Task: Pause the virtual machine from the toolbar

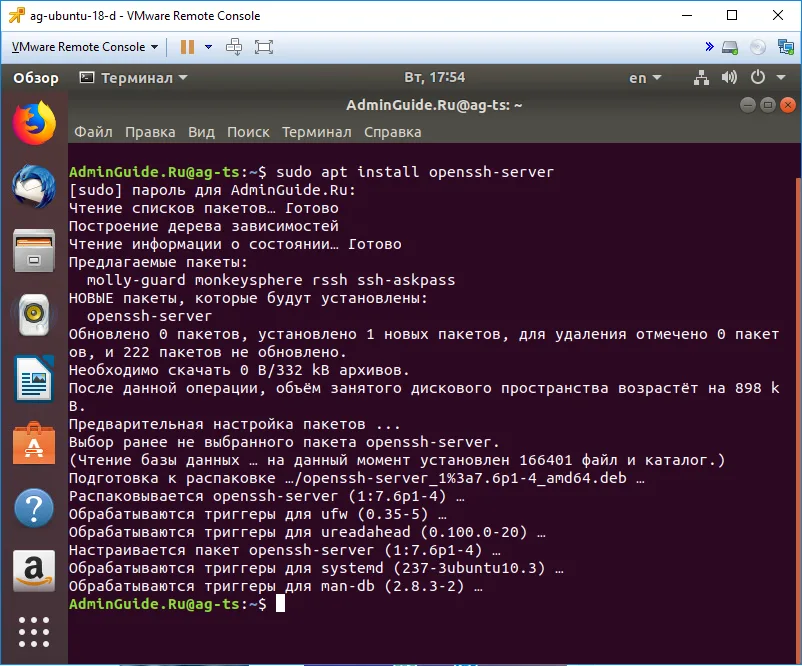Action: click(x=187, y=47)
